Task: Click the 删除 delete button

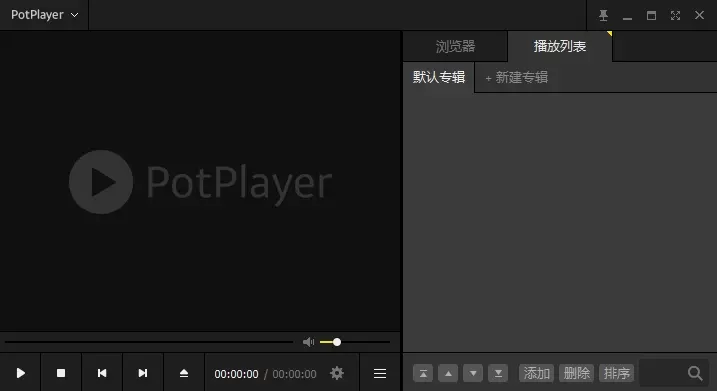Action: click(576, 373)
